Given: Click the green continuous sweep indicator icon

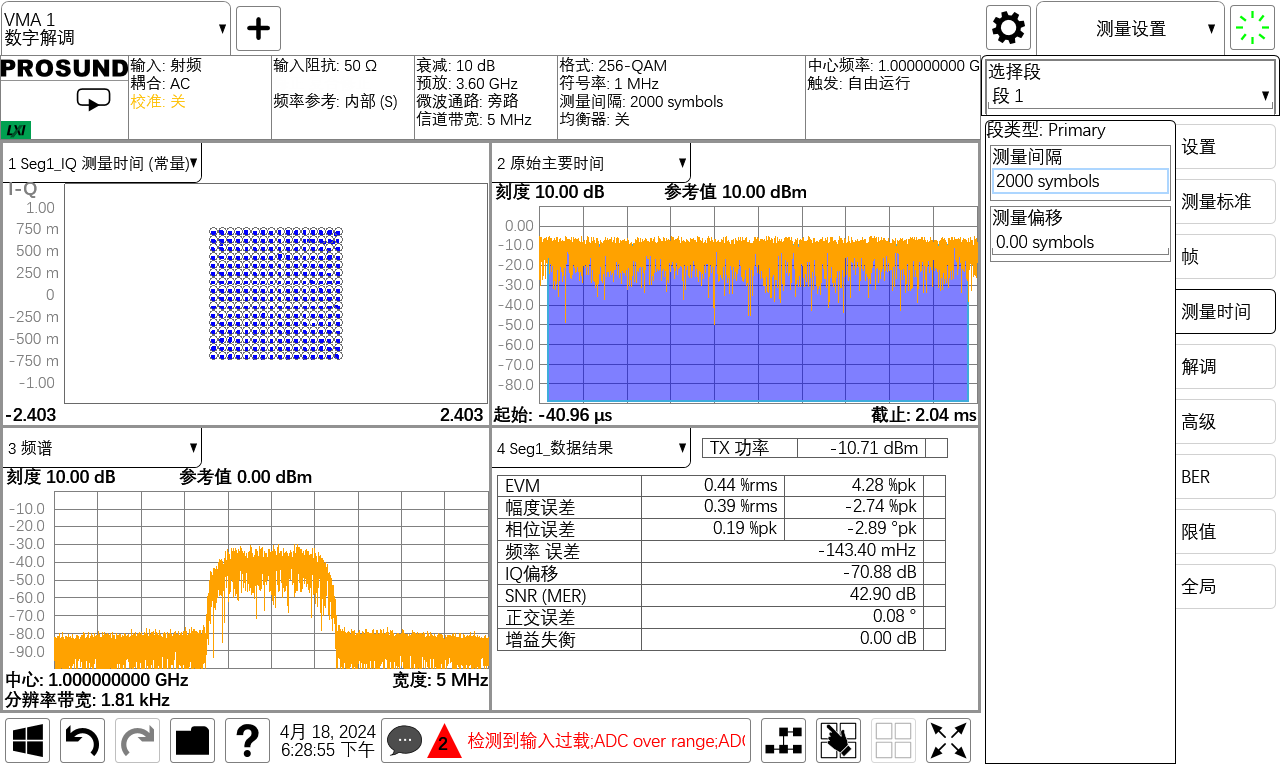Looking at the screenshot, I should [1253, 28].
